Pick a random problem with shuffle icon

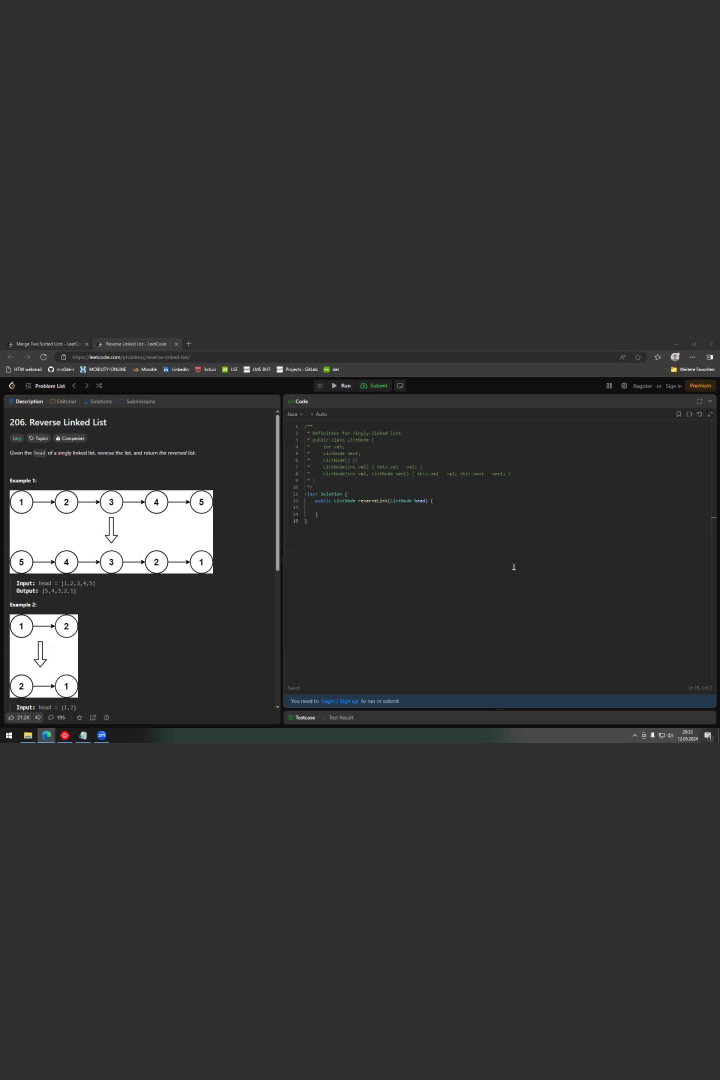click(x=99, y=386)
